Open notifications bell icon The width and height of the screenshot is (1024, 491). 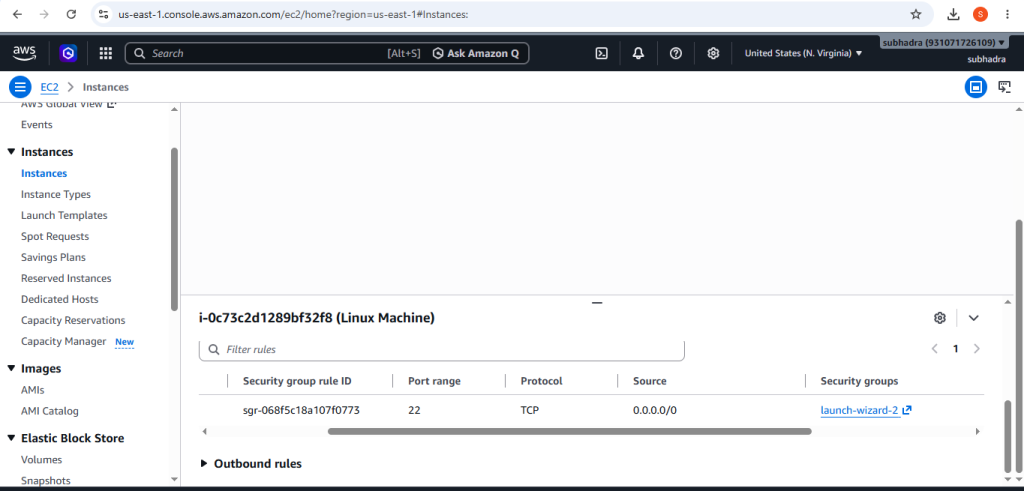coord(638,54)
